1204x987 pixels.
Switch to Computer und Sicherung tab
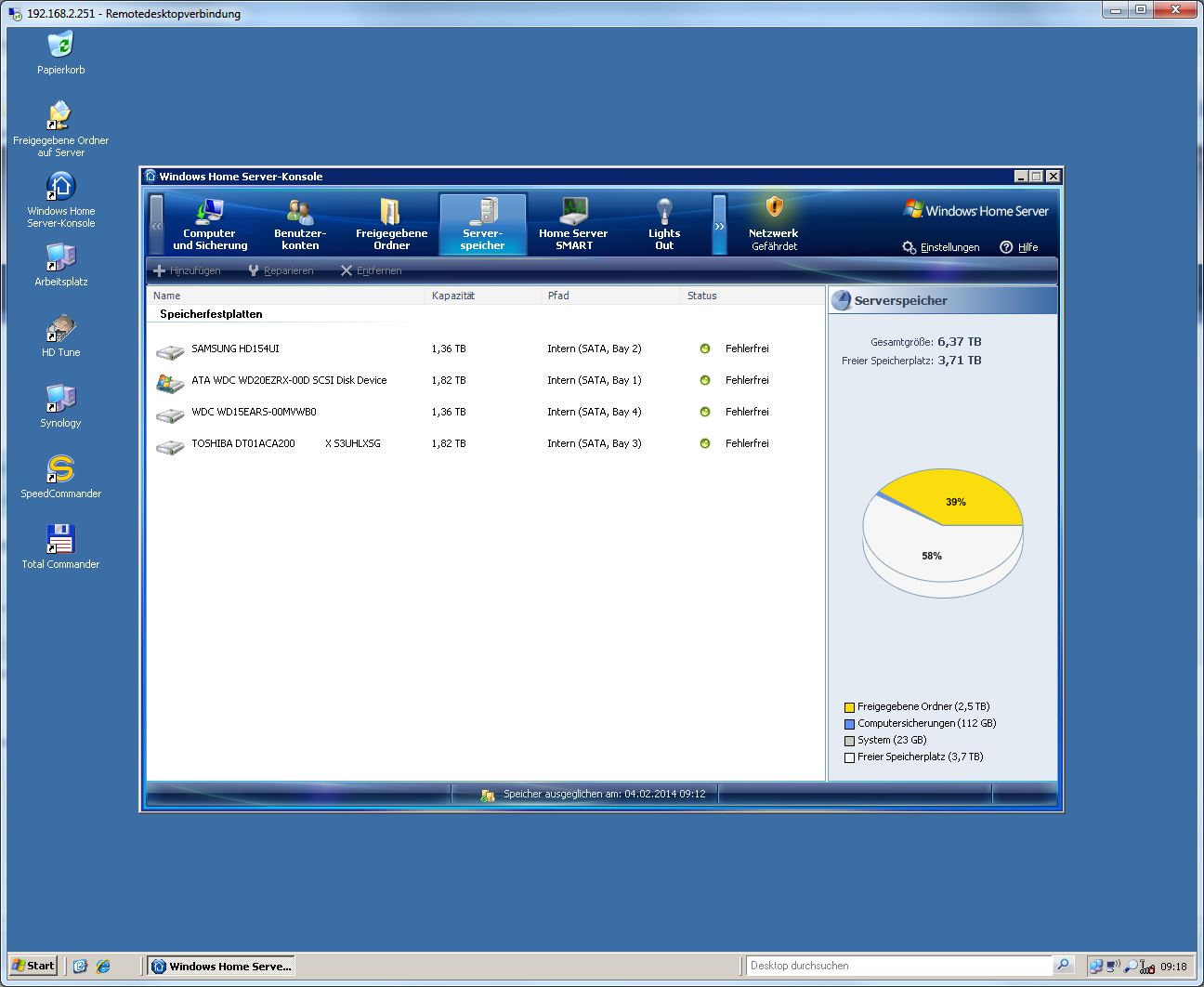[x=210, y=224]
